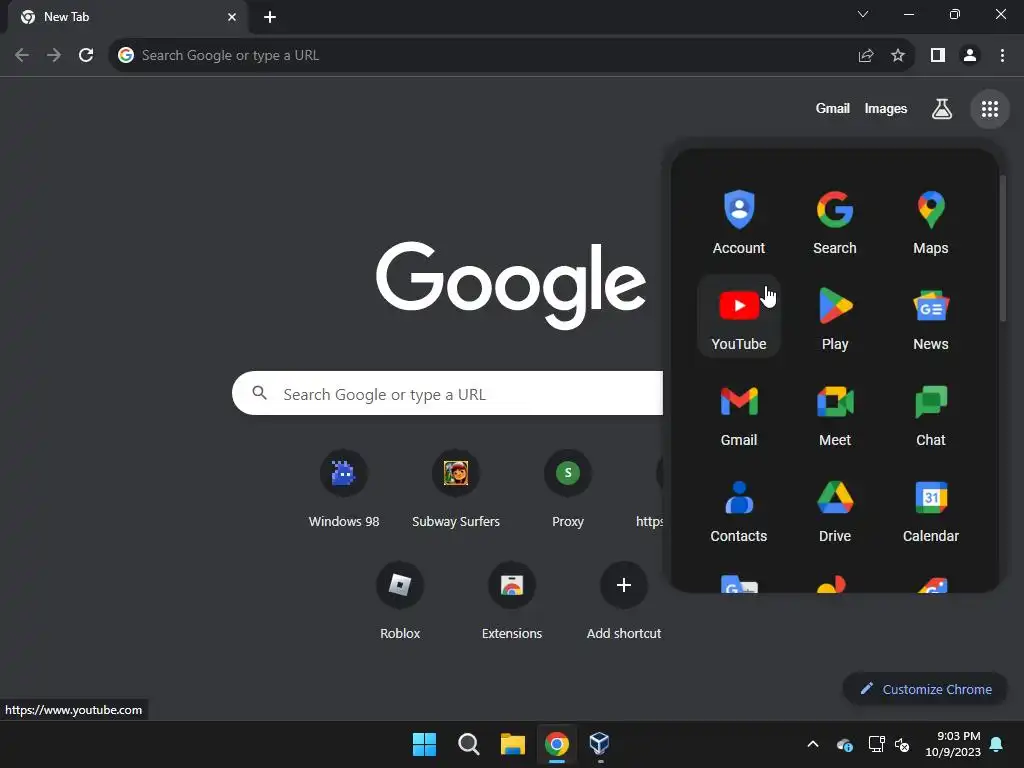Viewport: 1024px width, 768px height.
Task: Click the Images link at top
Action: click(886, 108)
